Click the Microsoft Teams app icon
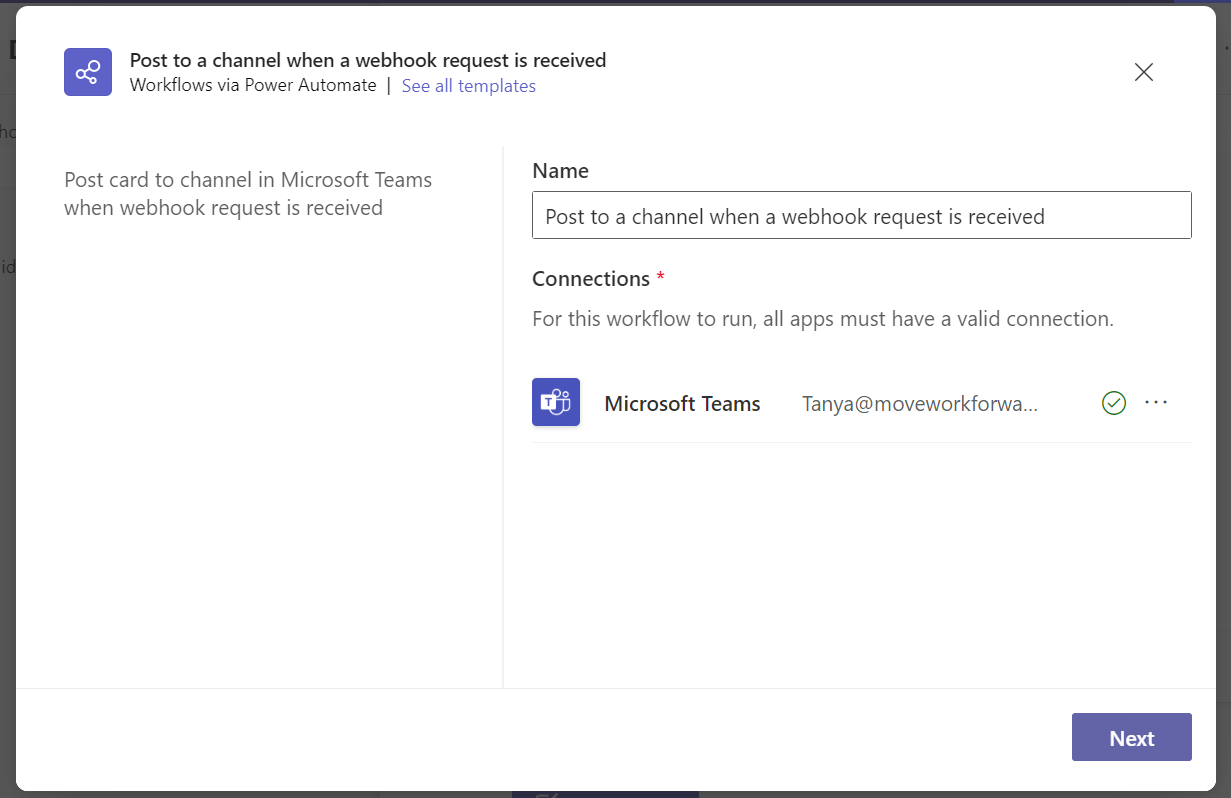 (556, 403)
